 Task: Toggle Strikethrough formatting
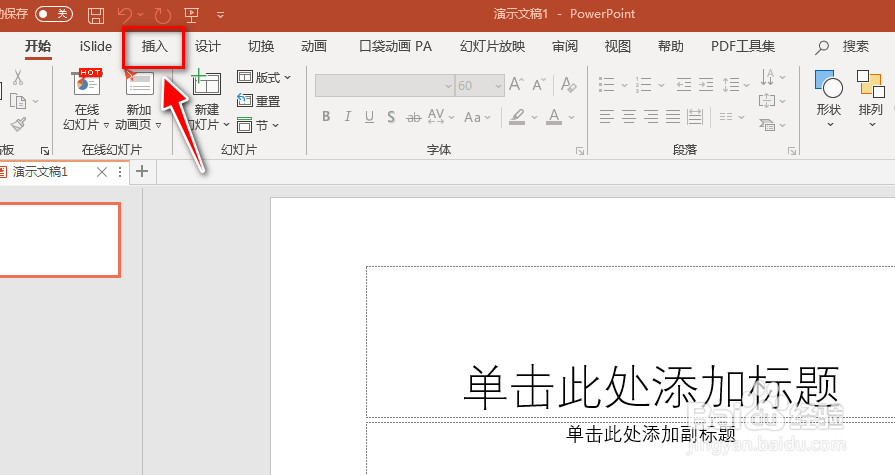pos(413,117)
